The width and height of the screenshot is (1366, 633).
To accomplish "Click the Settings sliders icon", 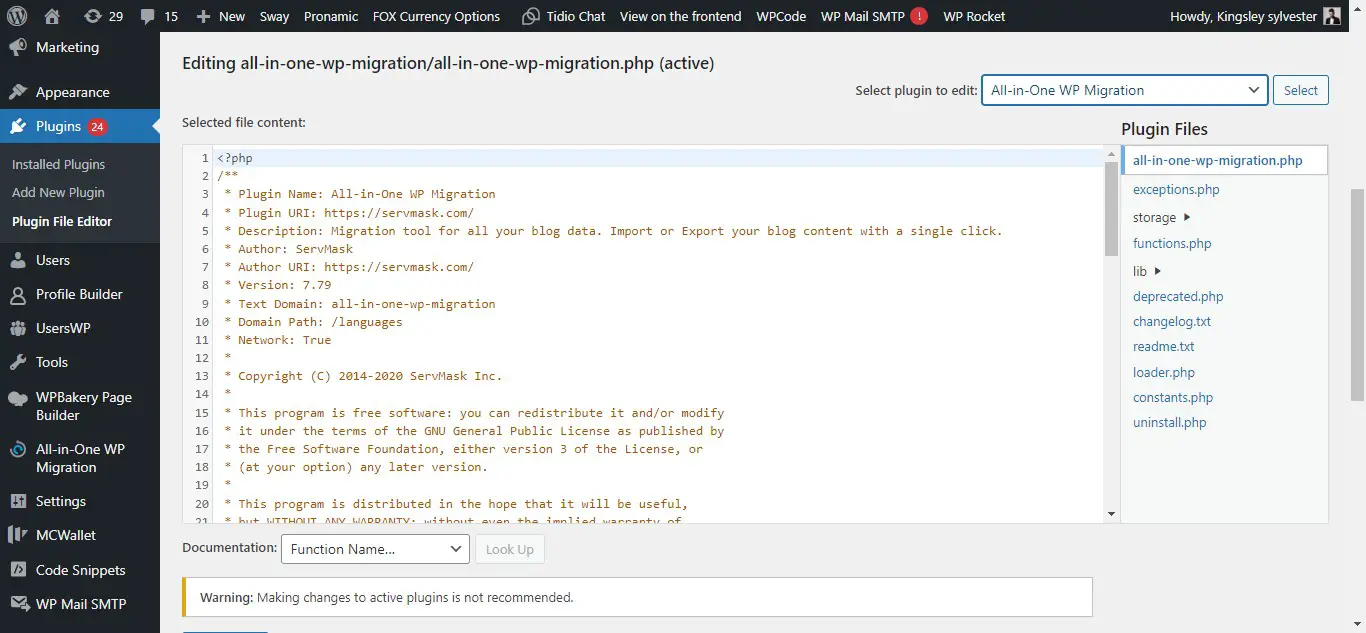I will point(18,501).
